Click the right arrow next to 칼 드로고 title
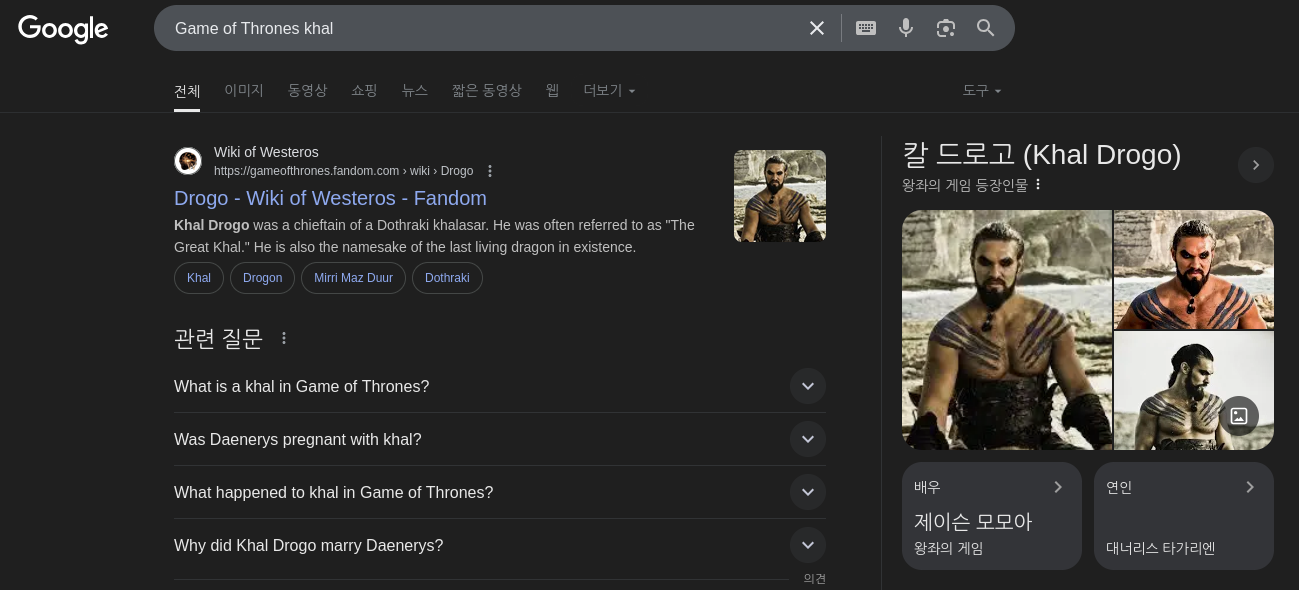Viewport: 1299px width, 590px height. click(x=1256, y=165)
